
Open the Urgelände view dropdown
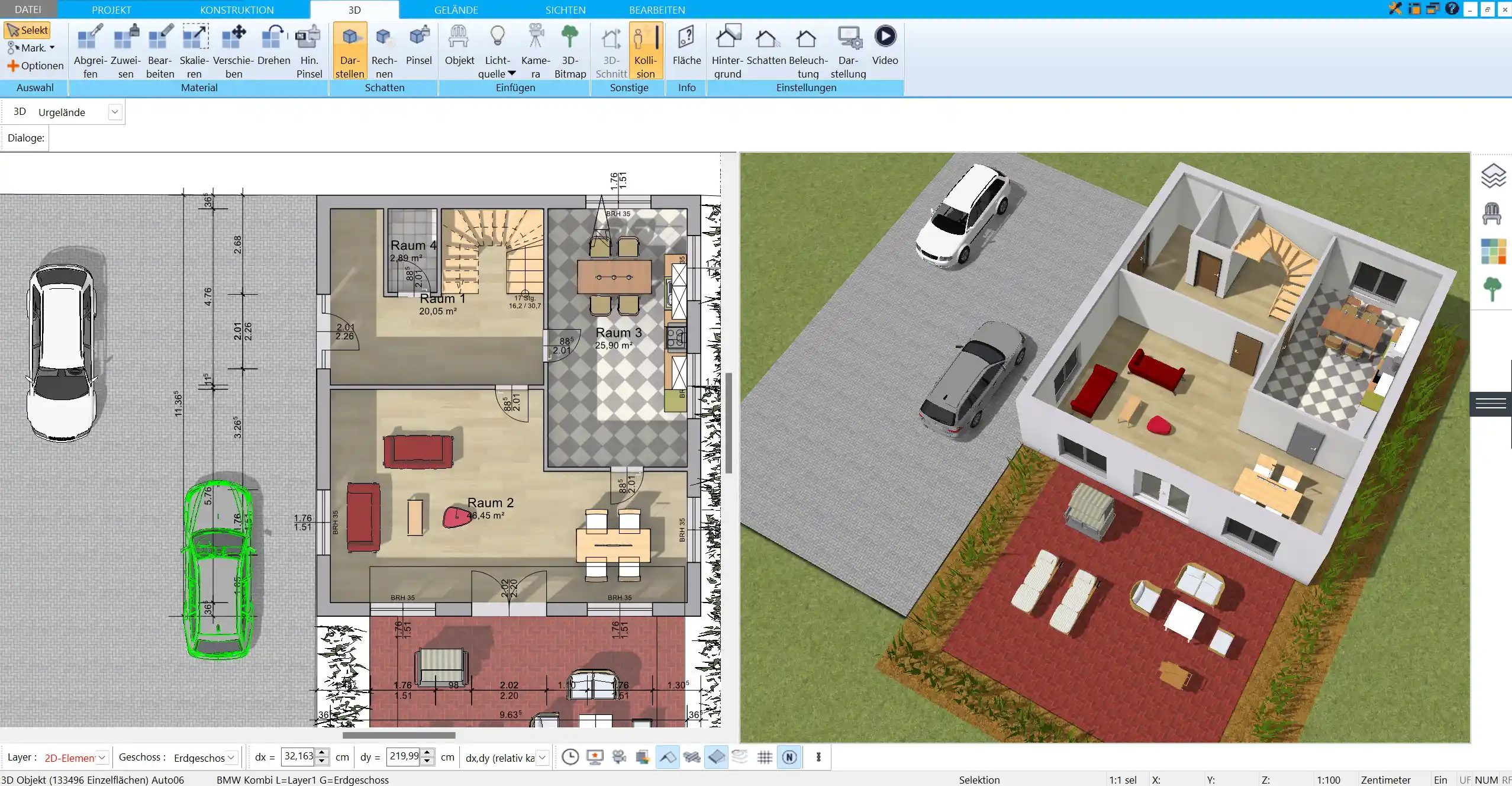(x=115, y=112)
